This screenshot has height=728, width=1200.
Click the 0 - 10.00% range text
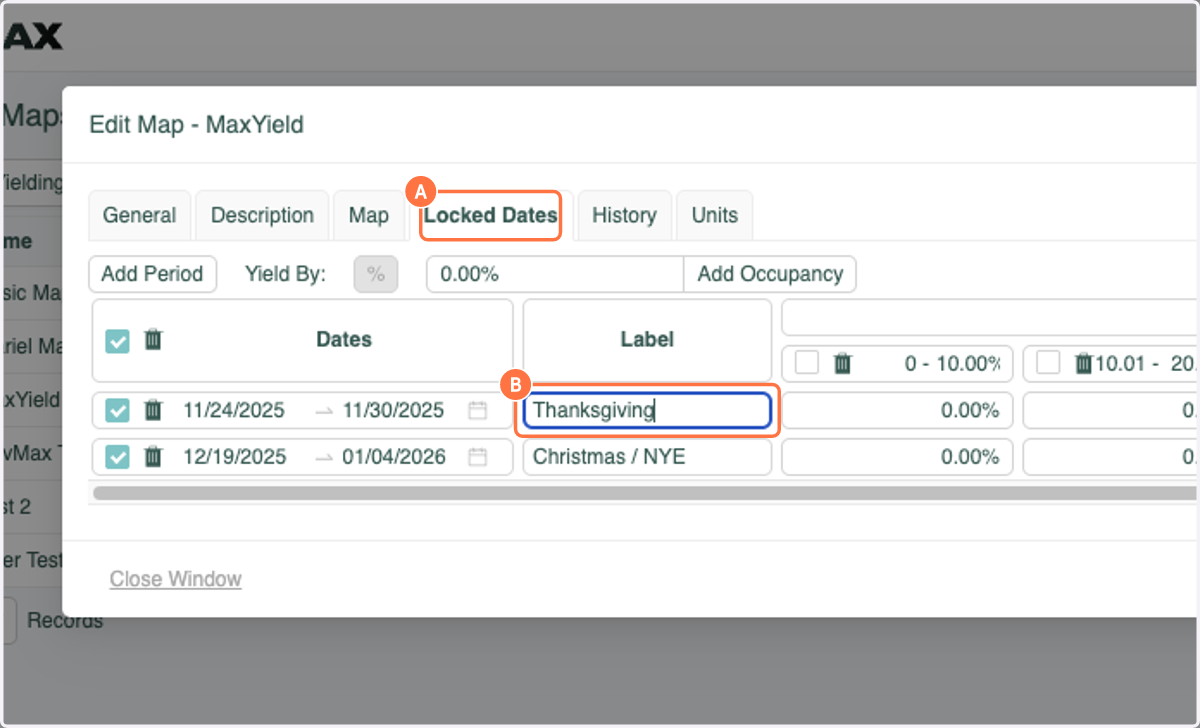pyautogui.click(x=952, y=364)
